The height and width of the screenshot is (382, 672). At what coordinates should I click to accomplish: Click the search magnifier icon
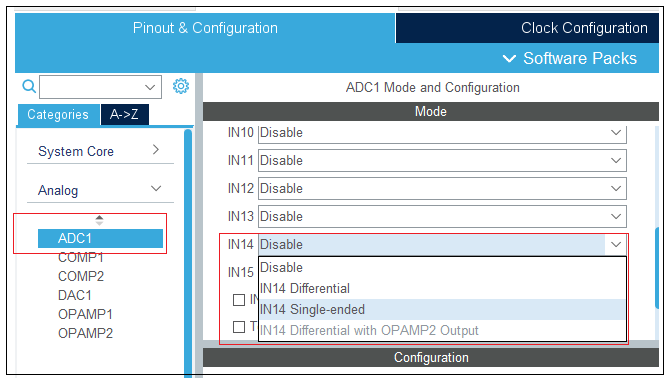(29, 87)
